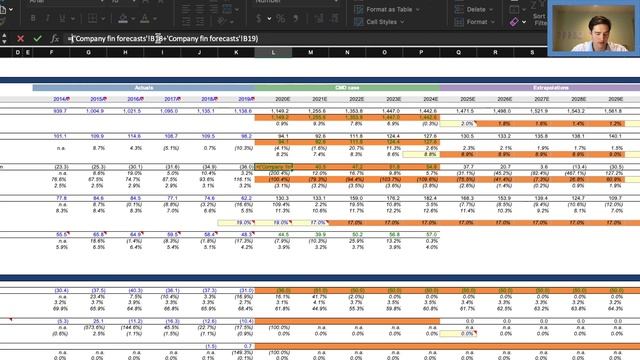Apply Percent Style format
Viewport: 640px width, 360px height.
pos(281,18)
